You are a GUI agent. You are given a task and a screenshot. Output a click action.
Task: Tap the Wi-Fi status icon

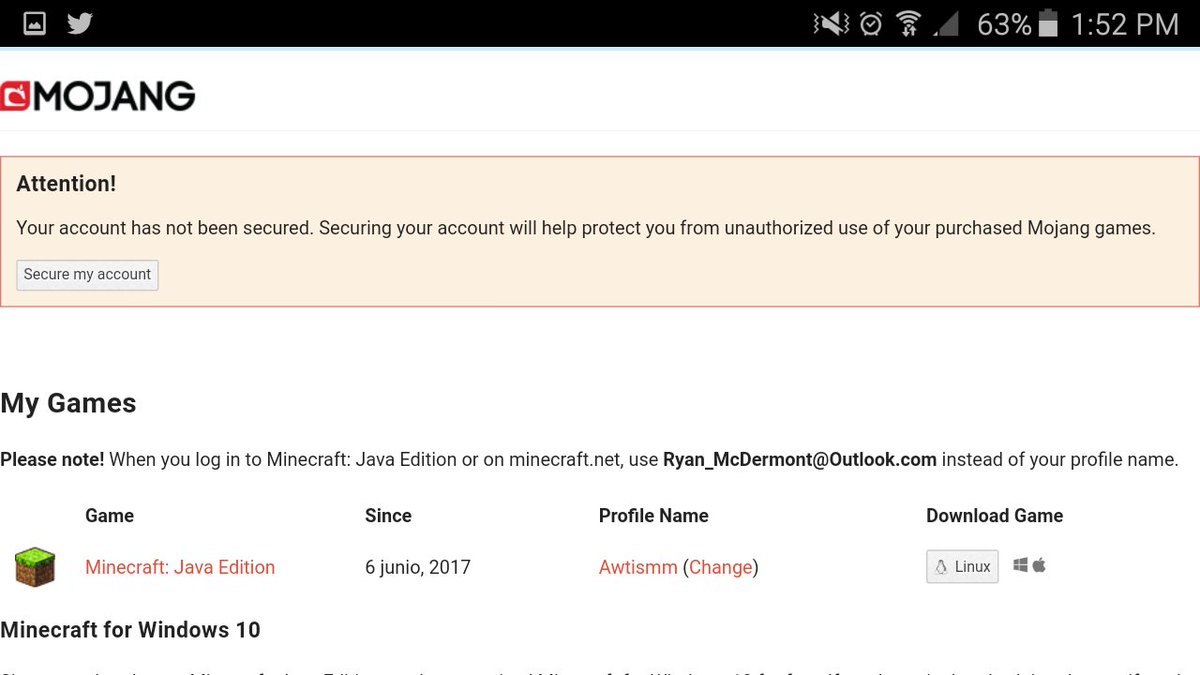pos(909,24)
